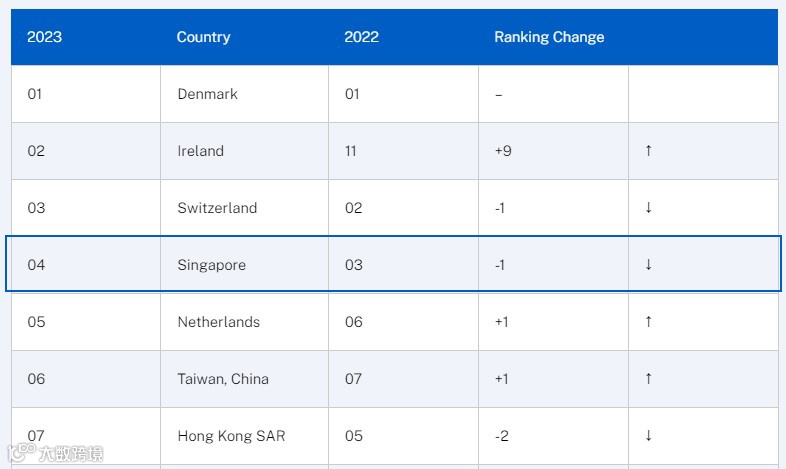Click the +9 ranking change value
The width and height of the screenshot is (786, 469).
click(503, 151)
